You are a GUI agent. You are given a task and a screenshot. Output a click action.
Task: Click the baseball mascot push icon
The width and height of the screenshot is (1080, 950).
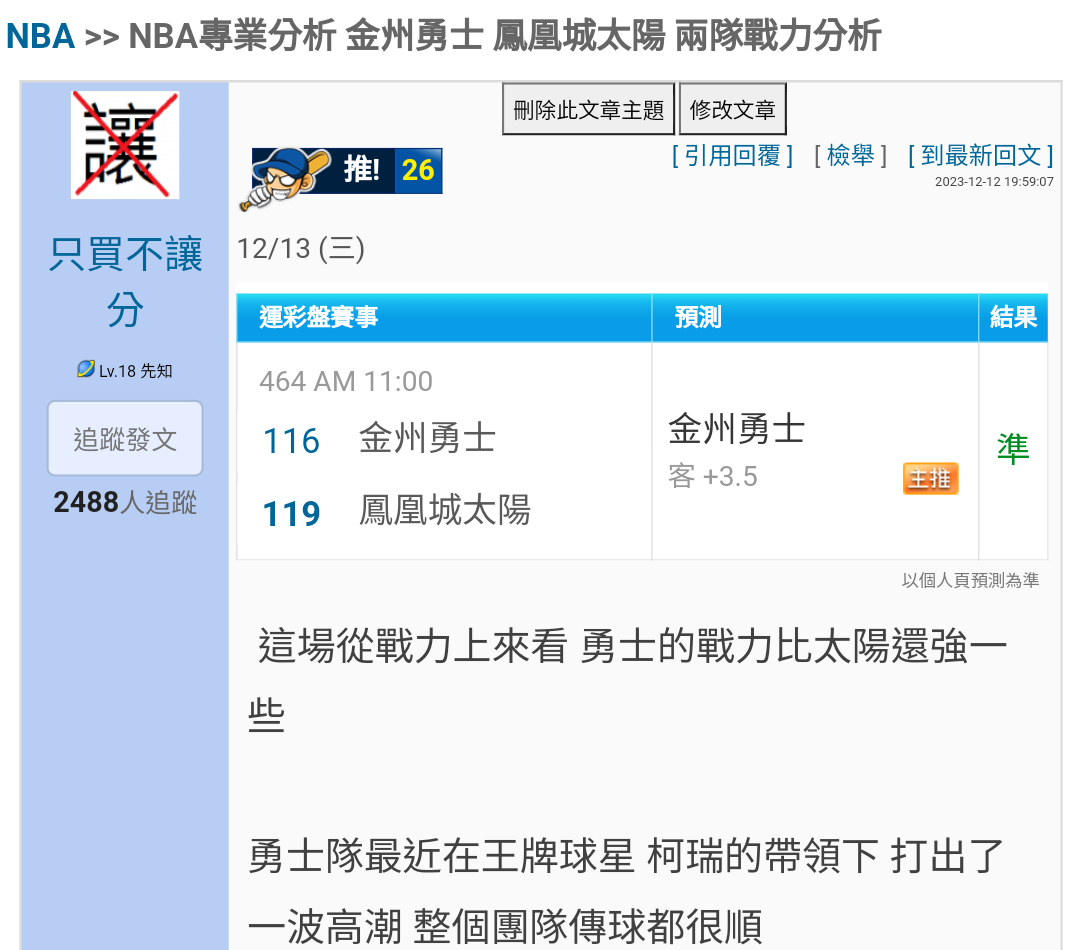[x=286, y=177]
